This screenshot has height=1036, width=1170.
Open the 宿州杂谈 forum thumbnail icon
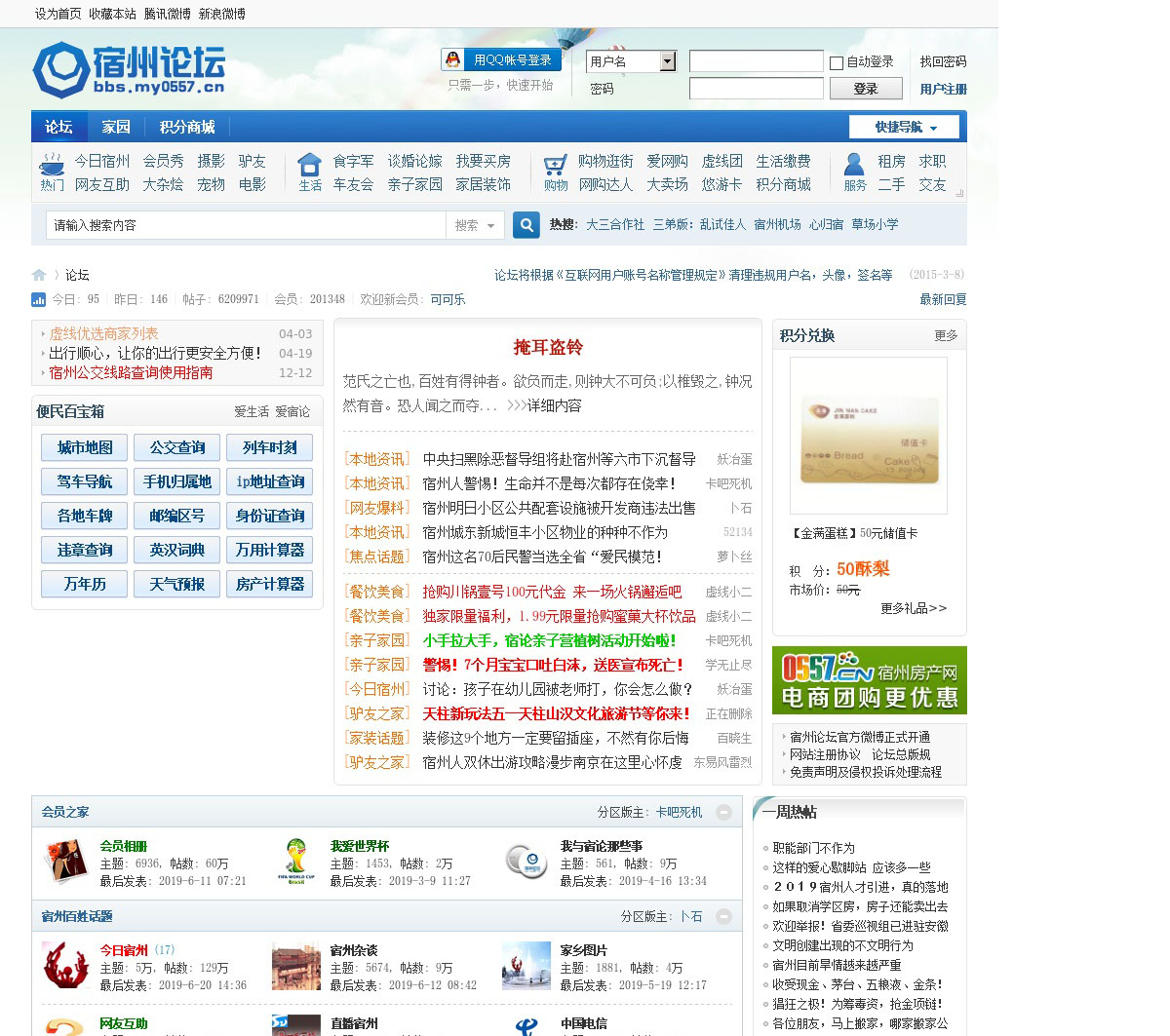coord(296,965)
